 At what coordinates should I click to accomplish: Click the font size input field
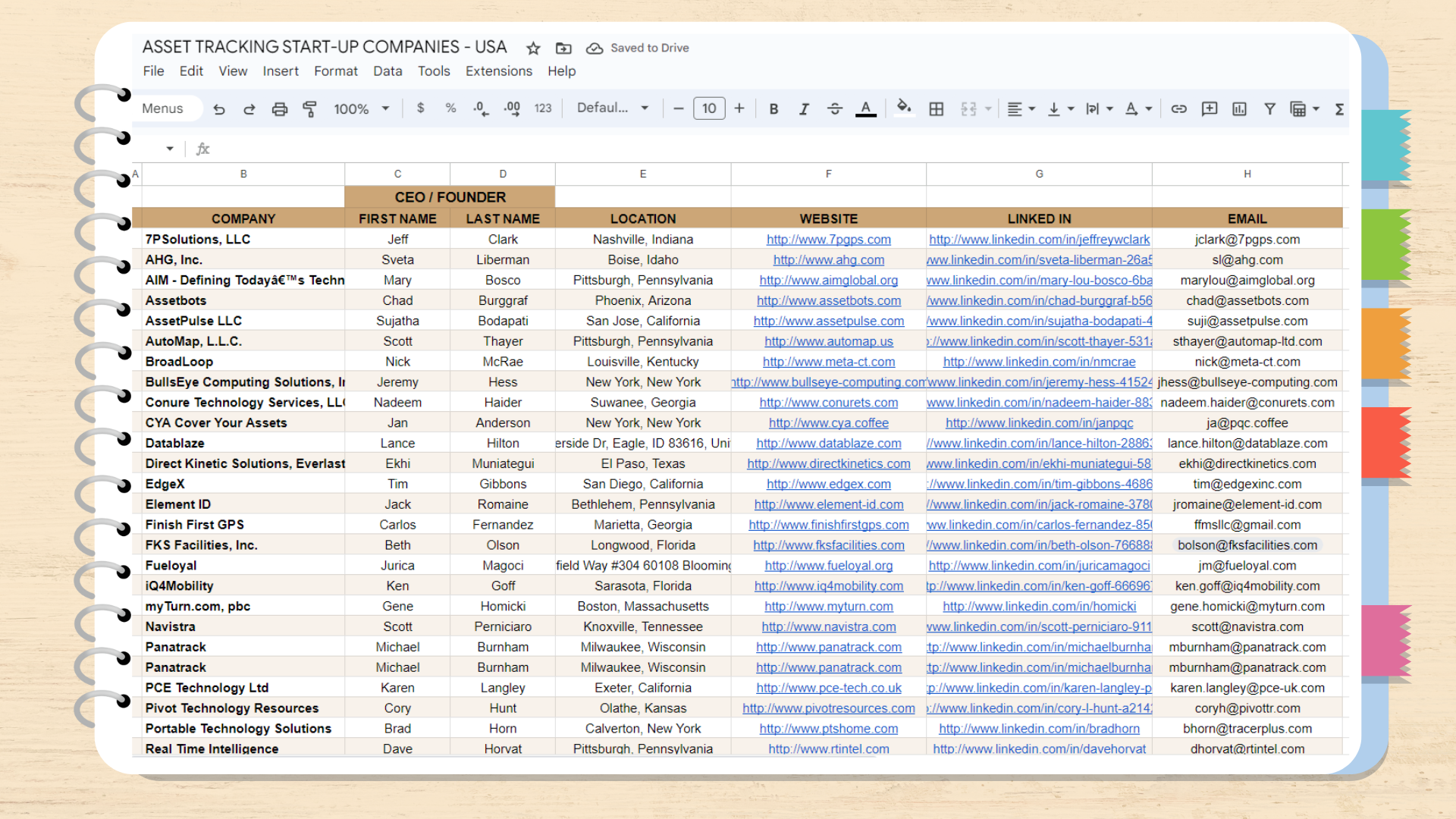(x=709, y=108)
